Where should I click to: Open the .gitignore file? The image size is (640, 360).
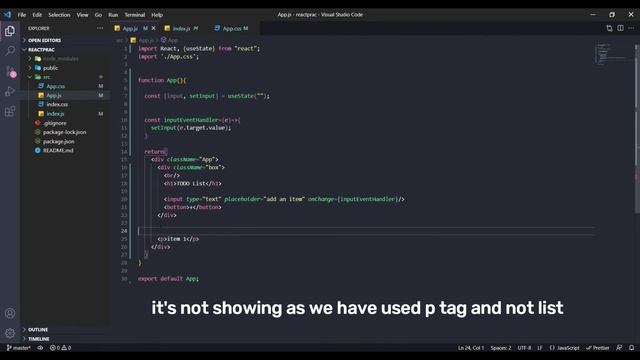[x=55, y=123]
